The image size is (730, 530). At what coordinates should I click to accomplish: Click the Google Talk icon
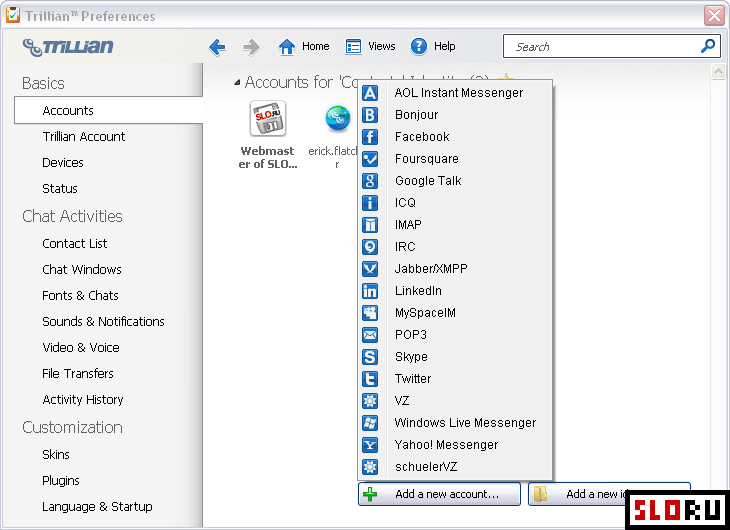370,181
